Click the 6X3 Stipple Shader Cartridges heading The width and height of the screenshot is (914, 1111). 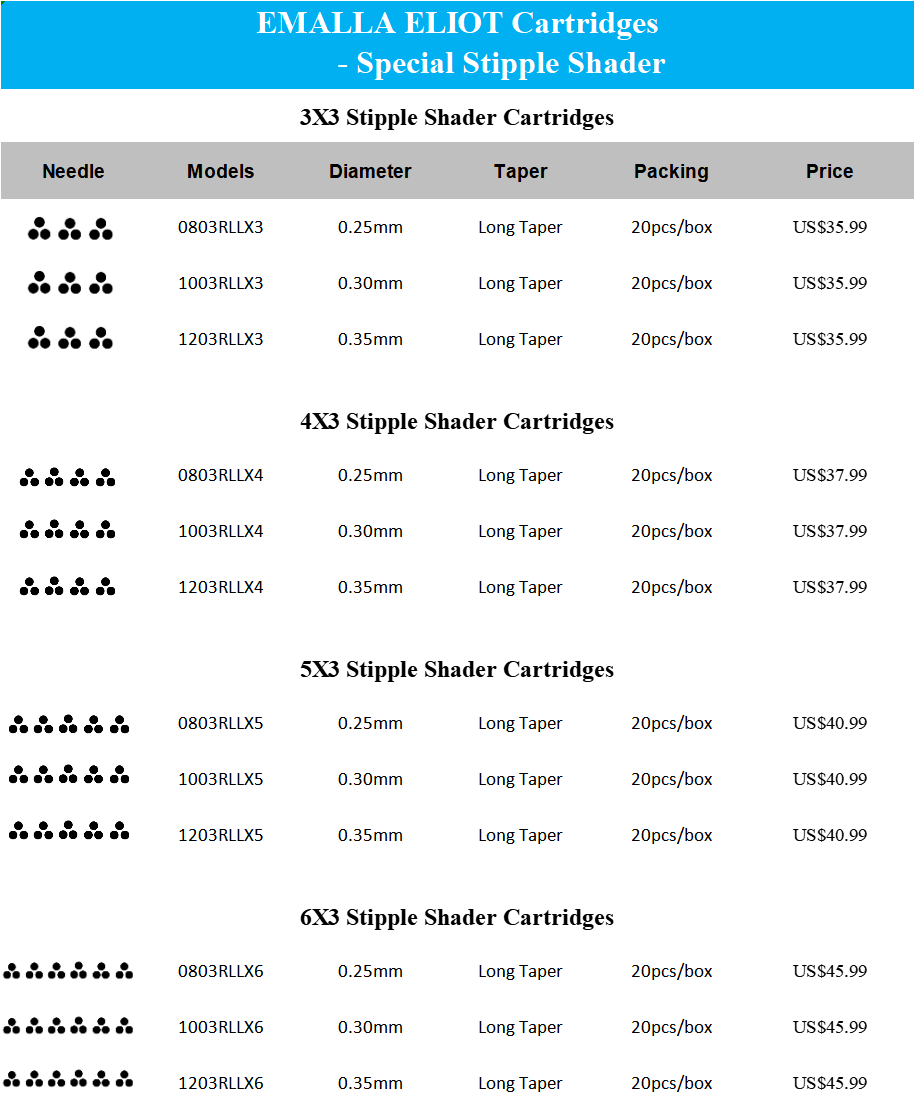(457, 918)
